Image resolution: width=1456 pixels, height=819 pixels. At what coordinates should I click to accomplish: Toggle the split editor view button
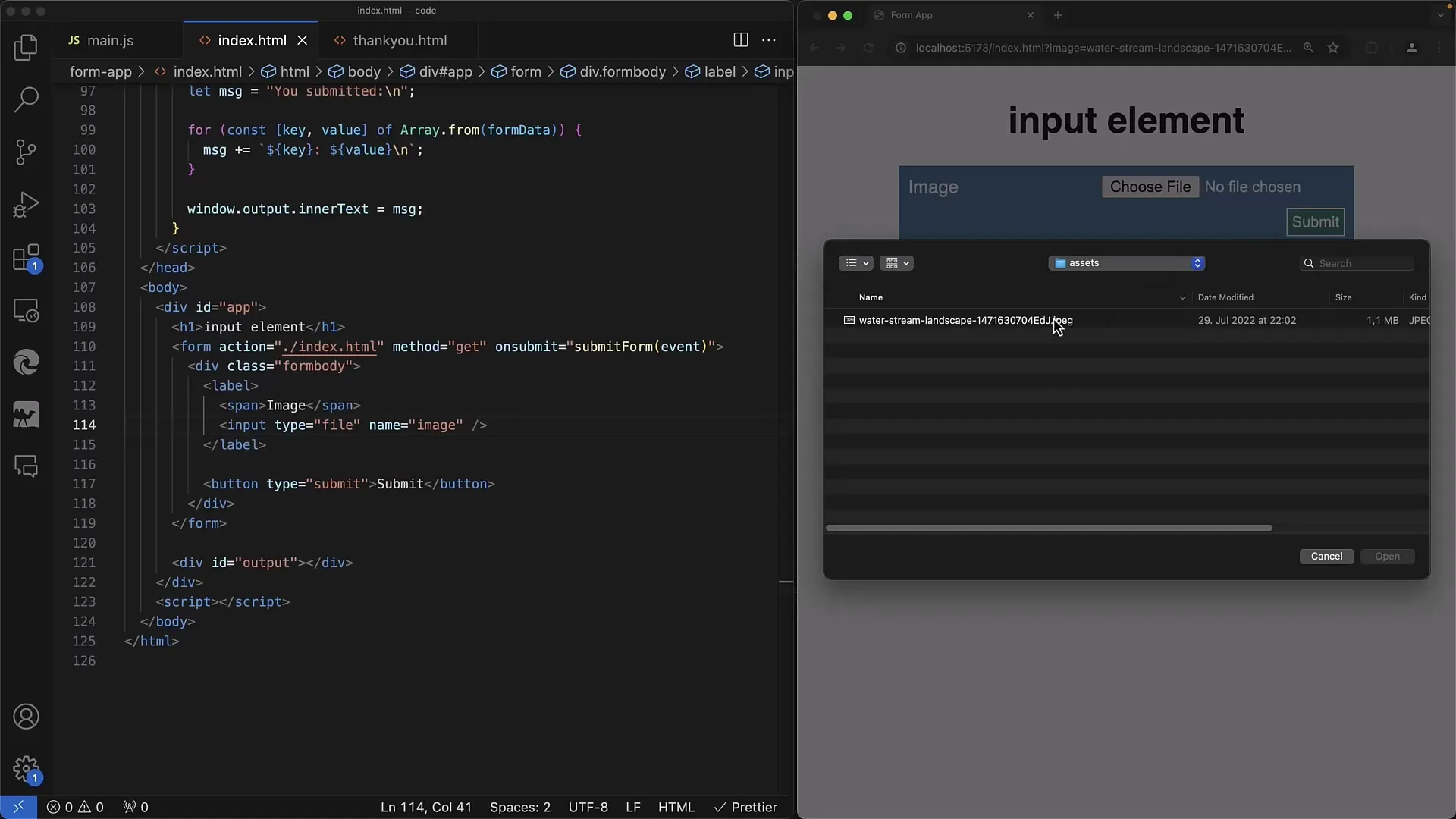[x=741, y=39]
